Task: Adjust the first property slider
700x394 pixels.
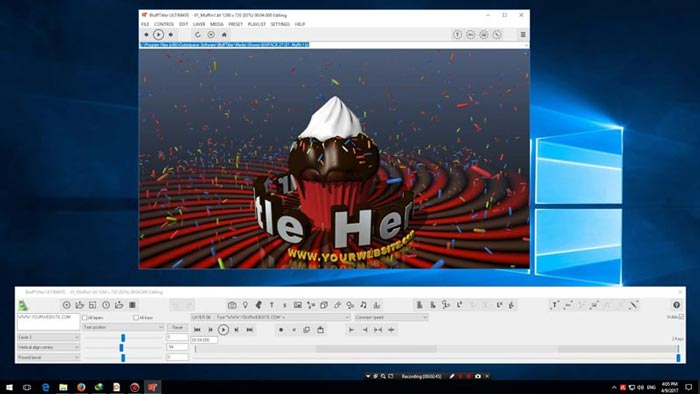Action: click(123, 338)
